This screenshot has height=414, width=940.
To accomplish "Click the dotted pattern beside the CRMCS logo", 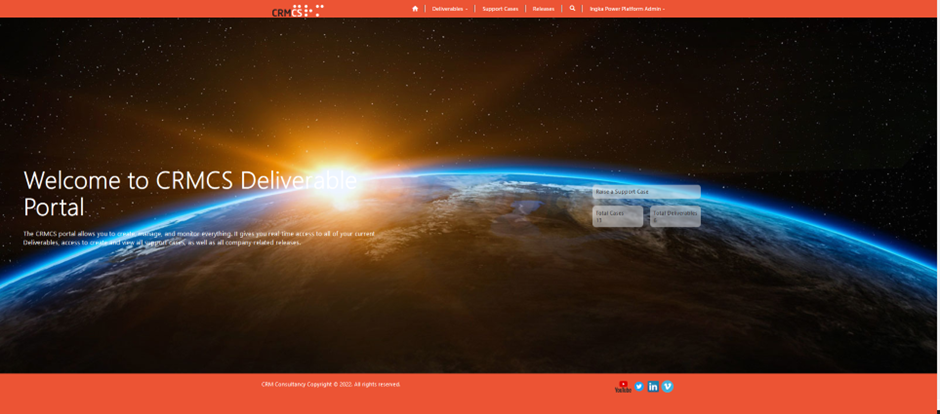I will coord(311,10).
